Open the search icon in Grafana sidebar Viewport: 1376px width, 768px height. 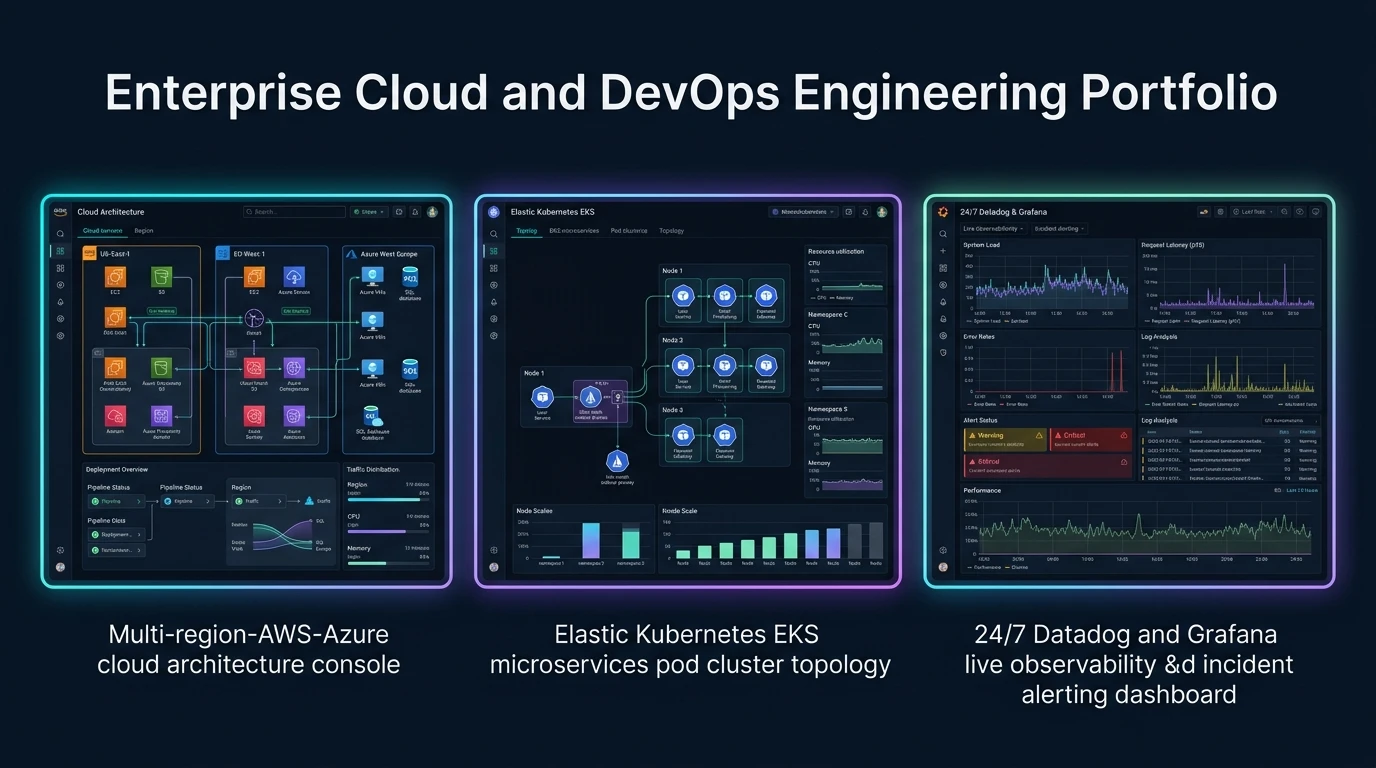[943, 234]
